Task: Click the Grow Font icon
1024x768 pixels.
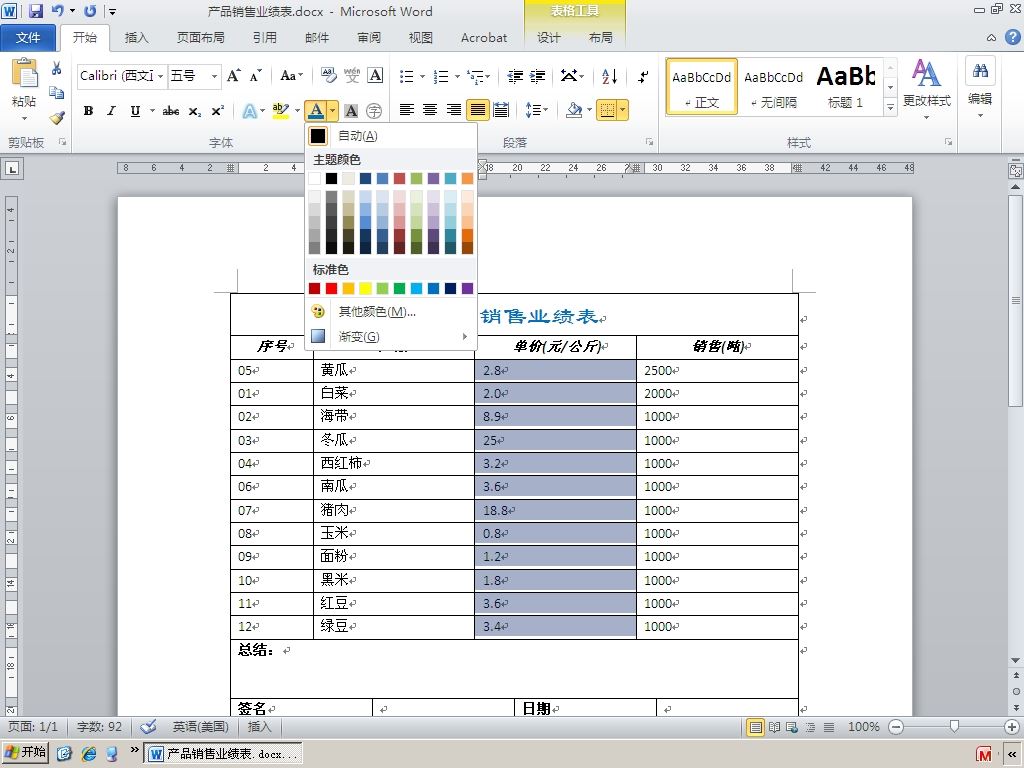Action: (233, 76)
